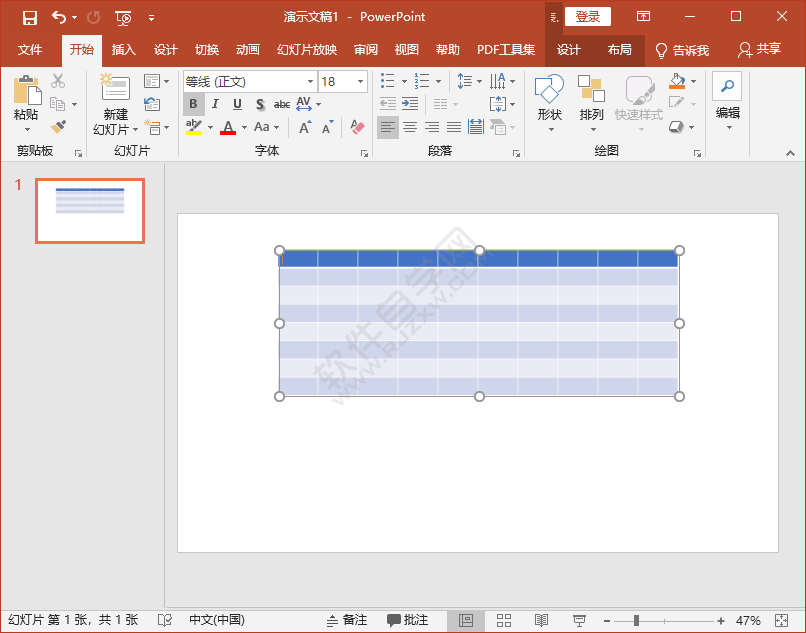Click the Increase Font Size icon
Image resolution: width=806 pixels, height=633 pixels.
click(x=305, y=127)
